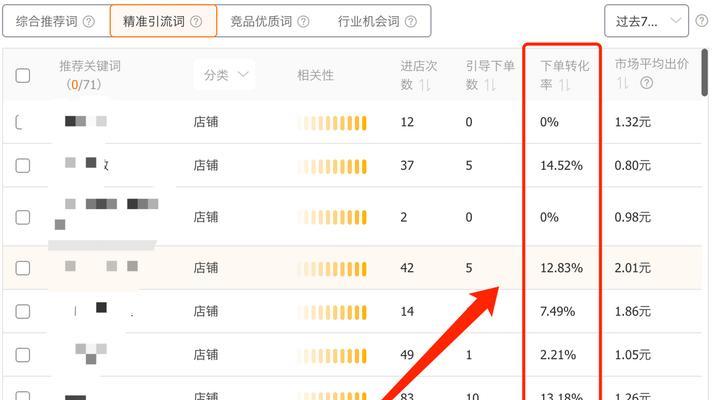Click visit count 37 cell
This screenshot has width=715, height=400.
(x=407, y=166)
